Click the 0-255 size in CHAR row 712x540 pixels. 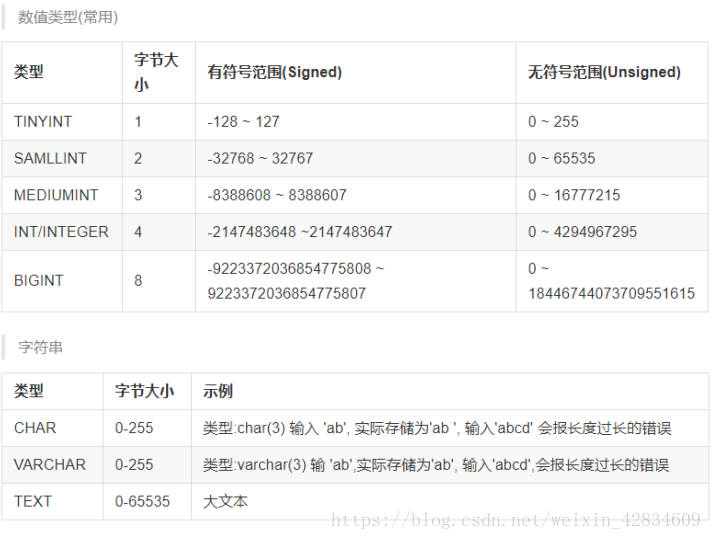147,428
